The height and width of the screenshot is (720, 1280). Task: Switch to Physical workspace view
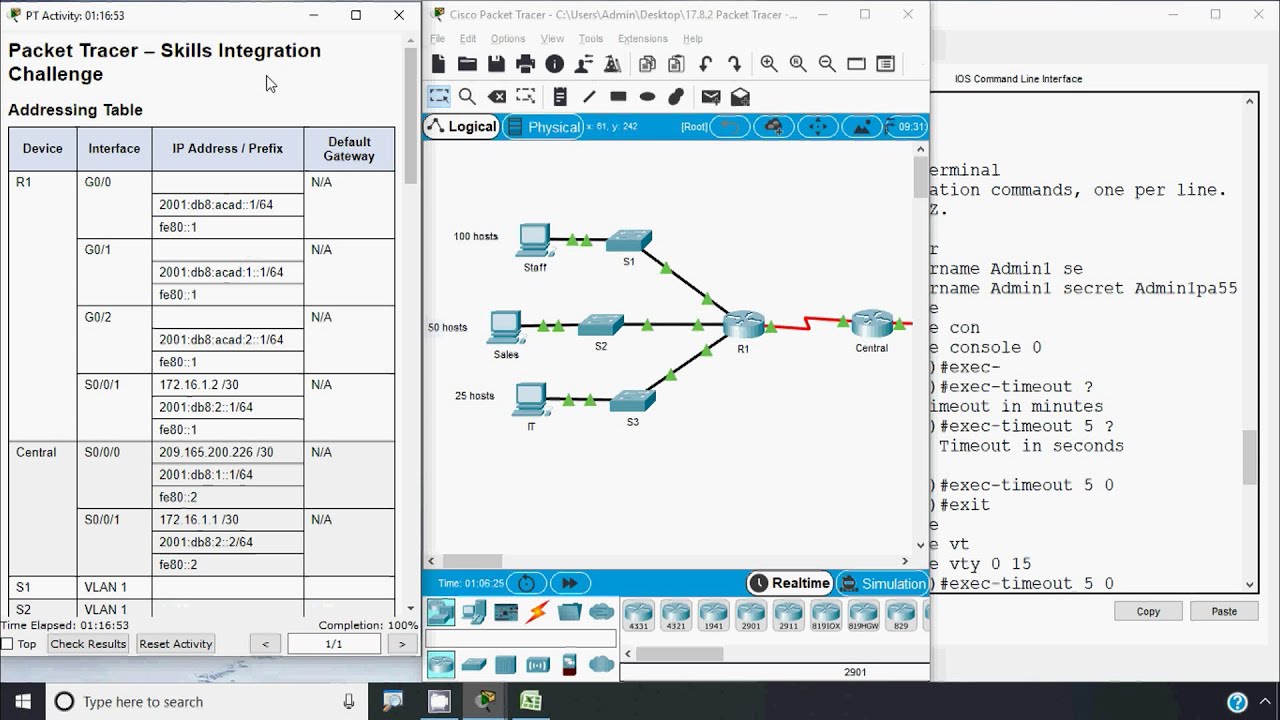tap(544, 127)
